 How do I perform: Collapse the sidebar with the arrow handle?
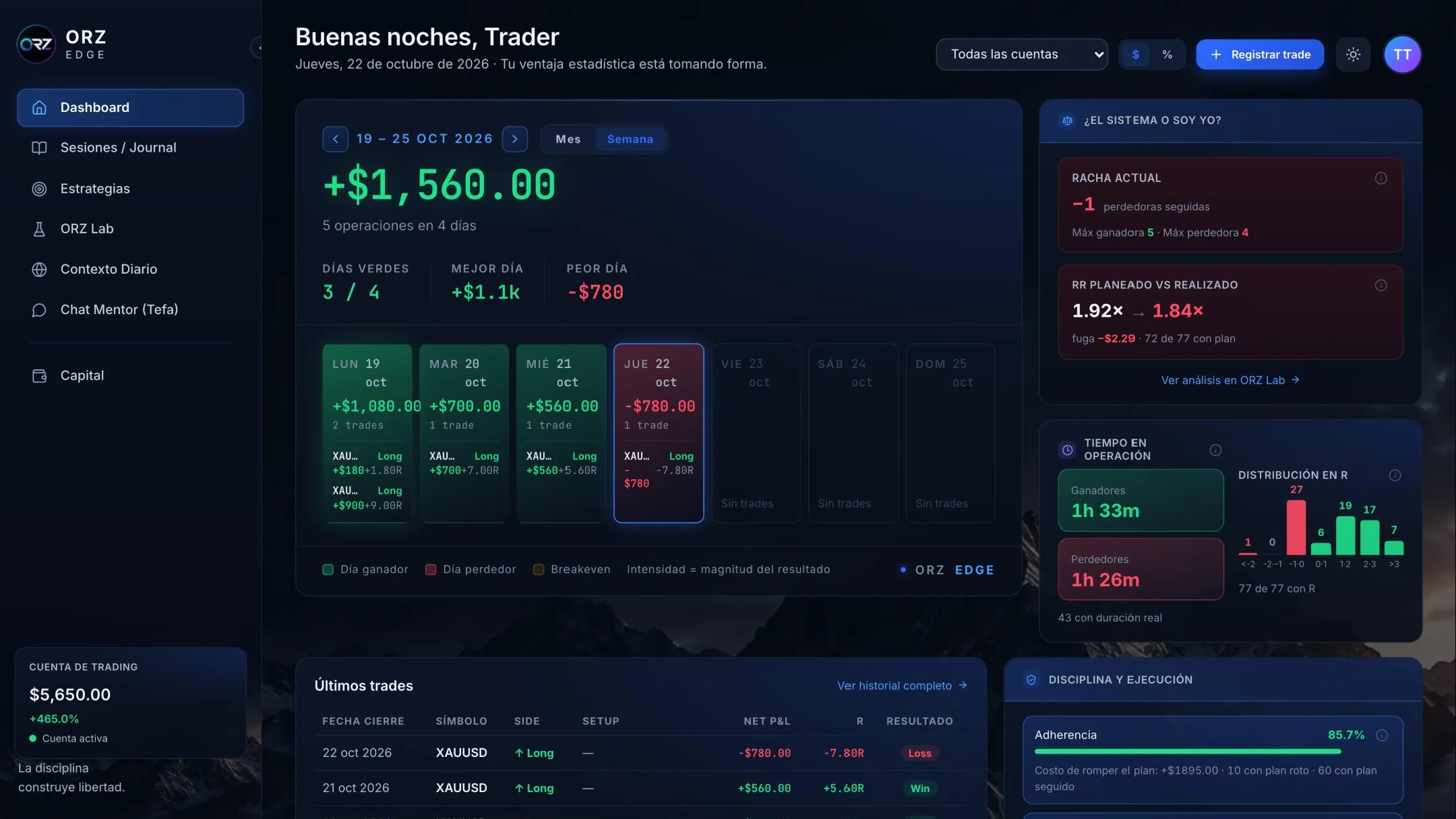click(258, 48)
